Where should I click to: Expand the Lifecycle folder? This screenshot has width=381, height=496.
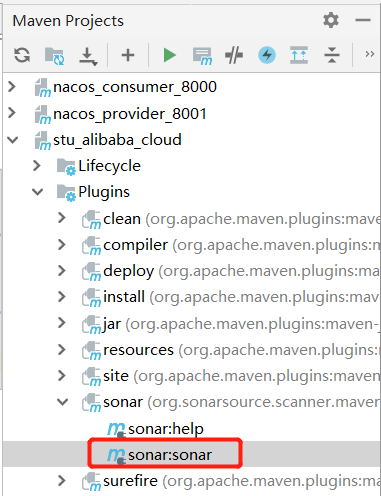(x=37, y=166)
